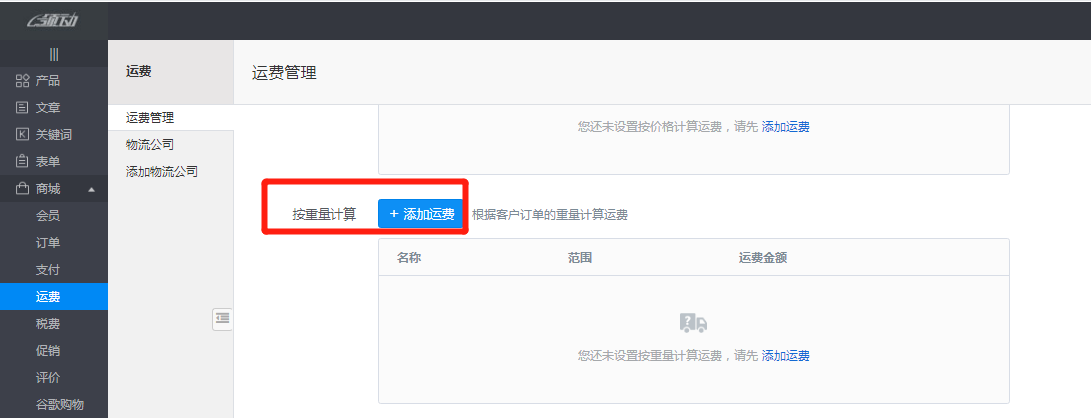Open the 订单 menu item

pos(48,242)
